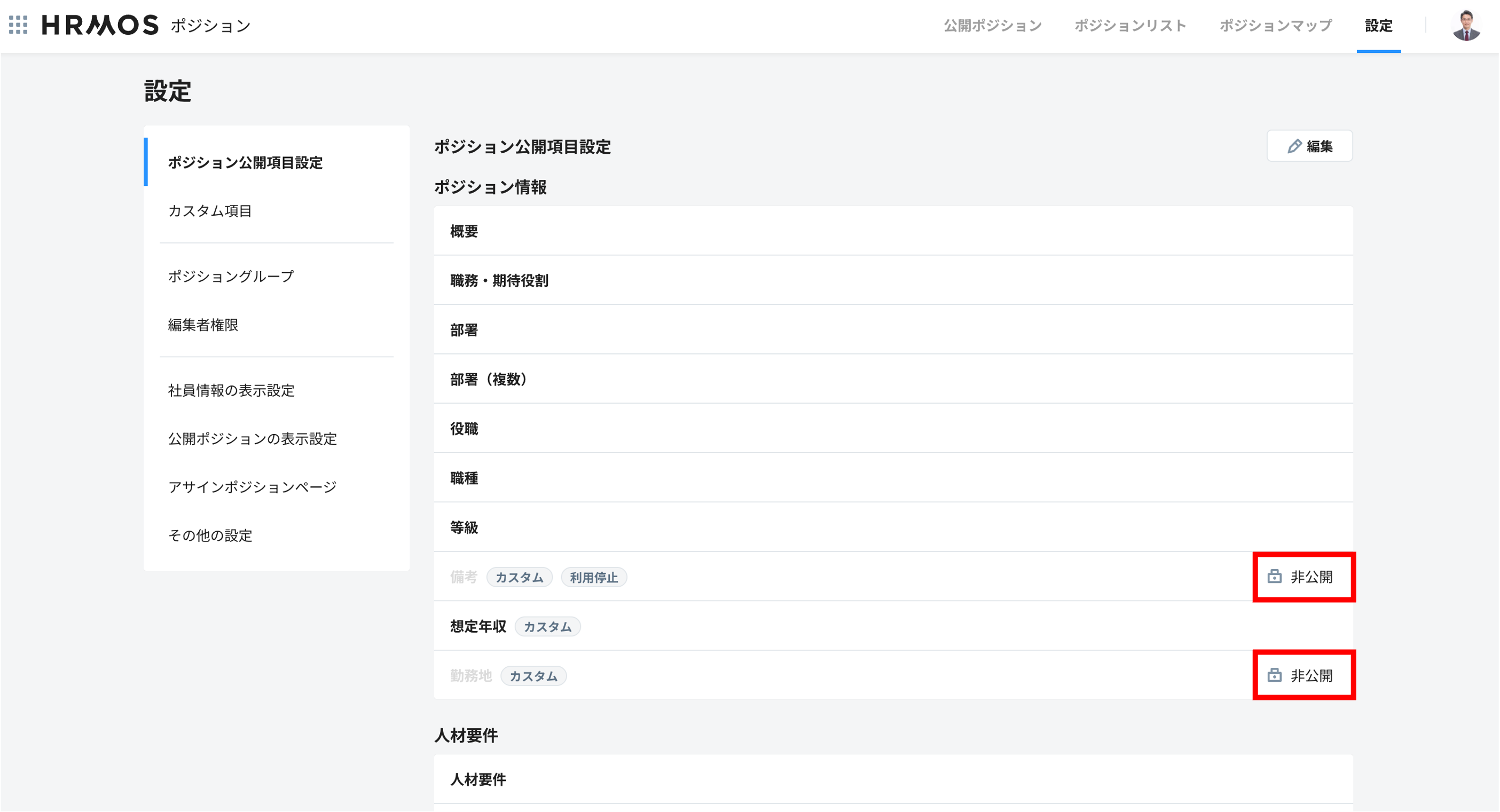Click カスタム tag on 備考 row
The height and width of the screenshot is (812, 1500).
click(519, 578)
